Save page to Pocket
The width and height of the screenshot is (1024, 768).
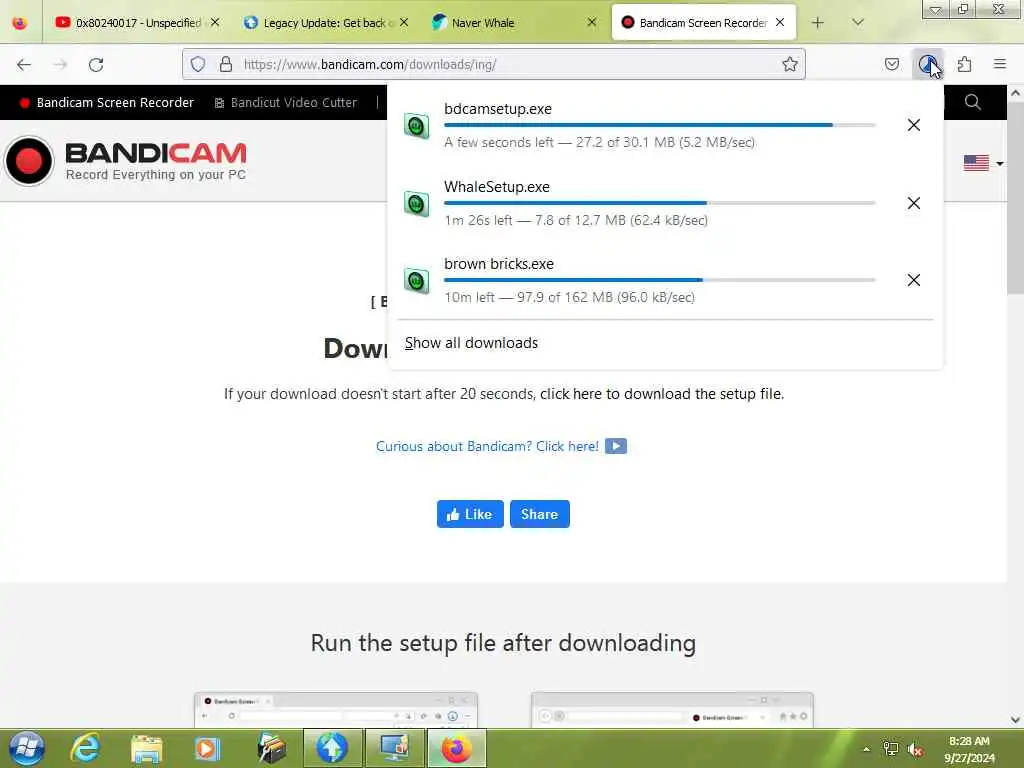[x=891, y=64]
